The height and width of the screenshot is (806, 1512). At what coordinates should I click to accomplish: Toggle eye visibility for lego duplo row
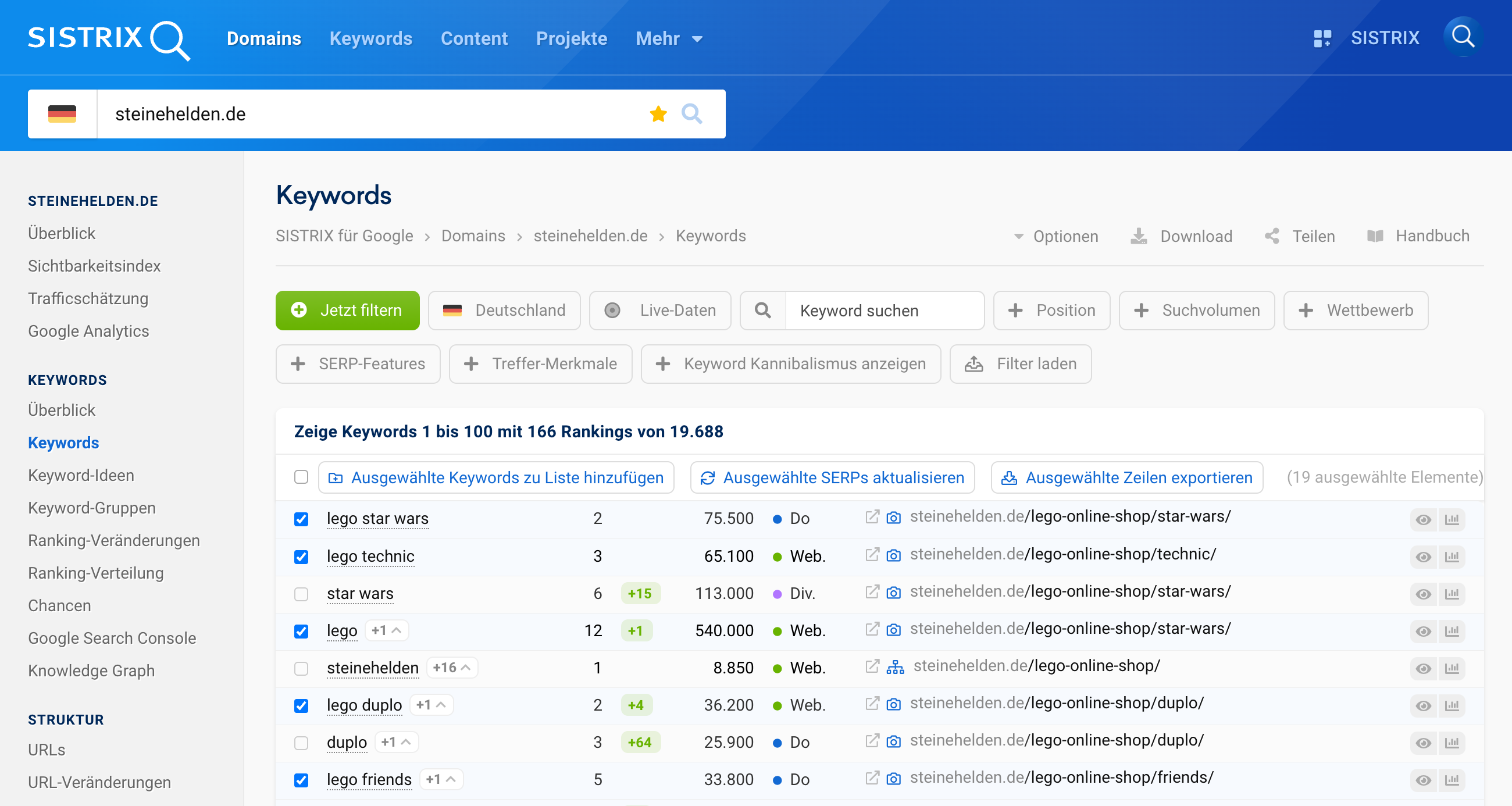[x=1424, y=705]
